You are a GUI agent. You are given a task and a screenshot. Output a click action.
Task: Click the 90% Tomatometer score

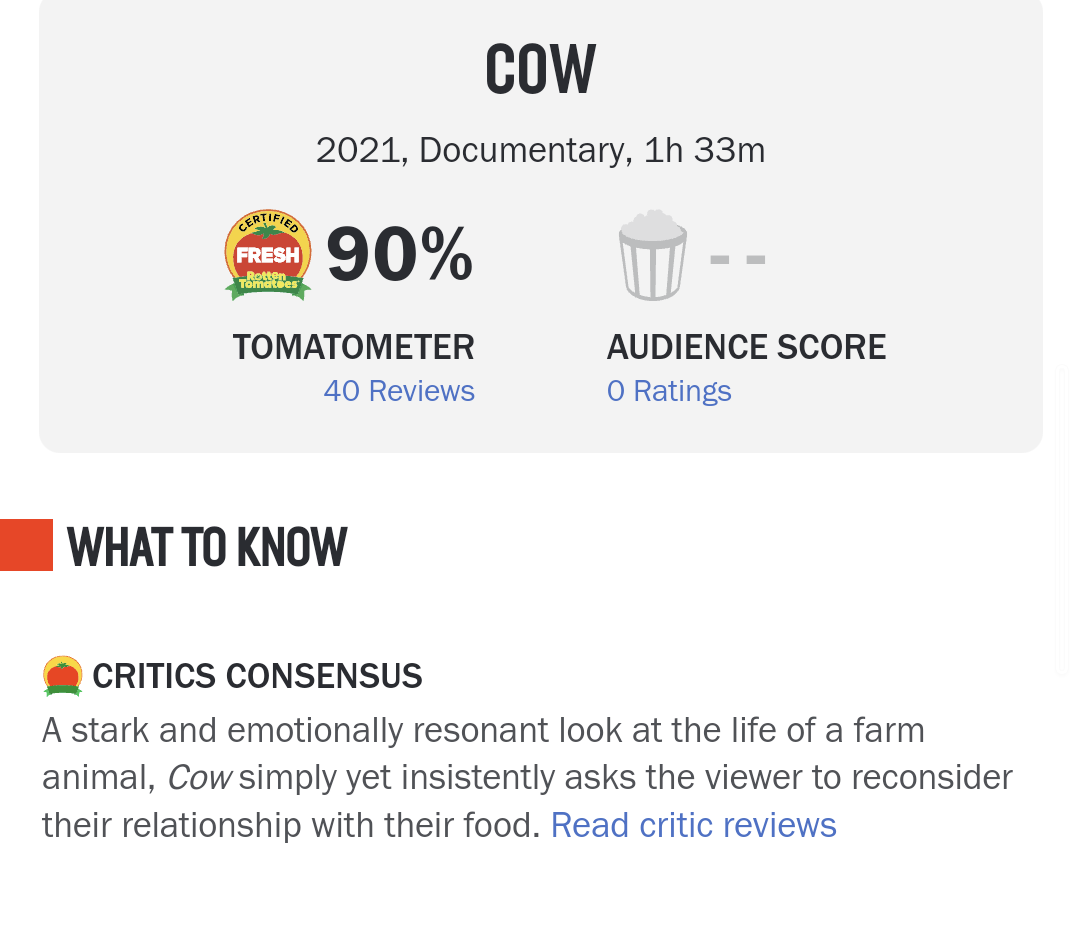click(x=399, y=255)
